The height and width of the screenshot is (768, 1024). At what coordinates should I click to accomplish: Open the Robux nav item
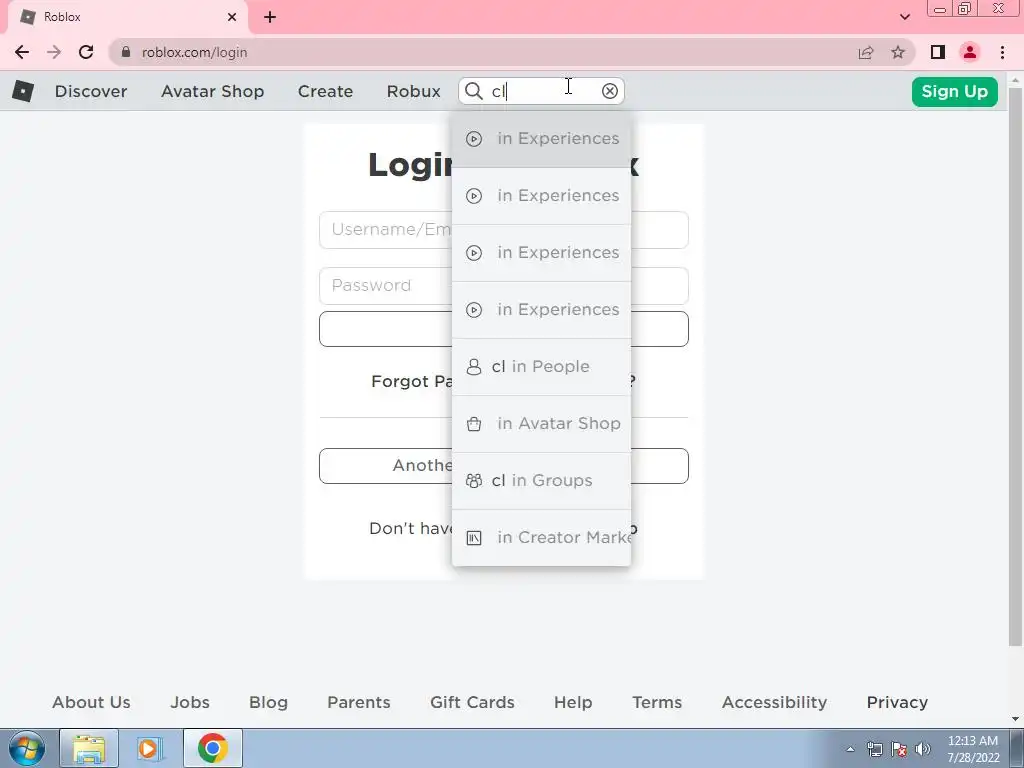click(x=413, y=91)
